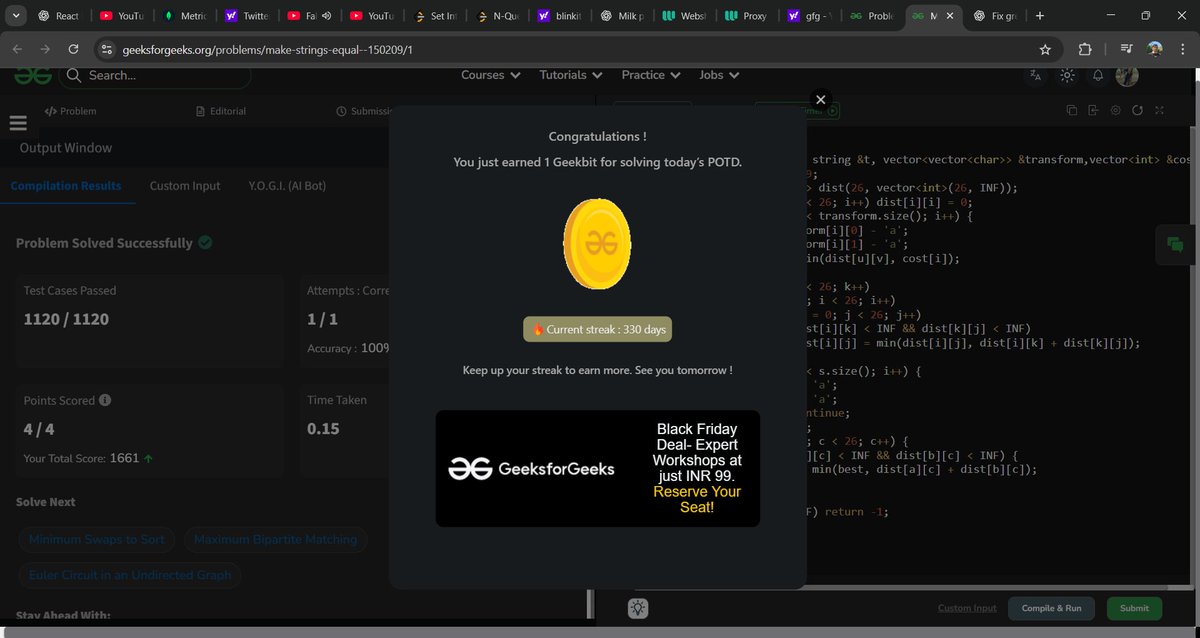This screenshot has height=638, width=1200.
Task: Open the Minimum Swaps to Sort problem
Action: coord(96,539)
